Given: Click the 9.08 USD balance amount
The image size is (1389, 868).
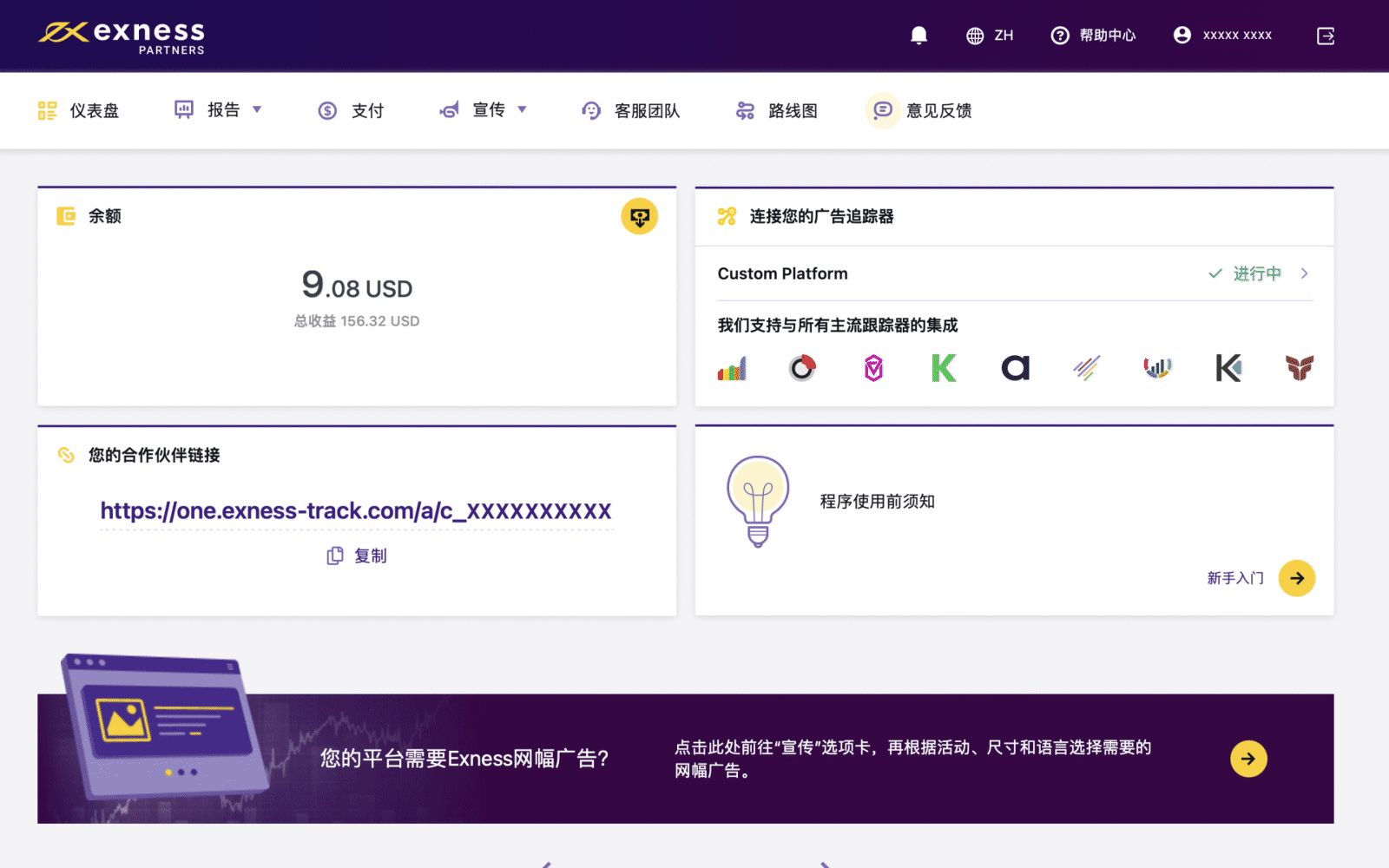Looking at the screenshot, I should pos(357,285).
